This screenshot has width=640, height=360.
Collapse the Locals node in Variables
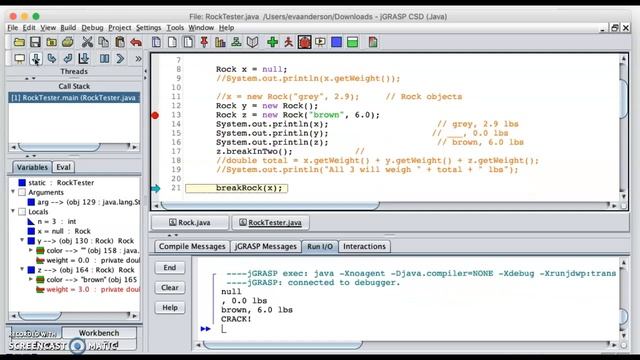click(x=13, y=211)
